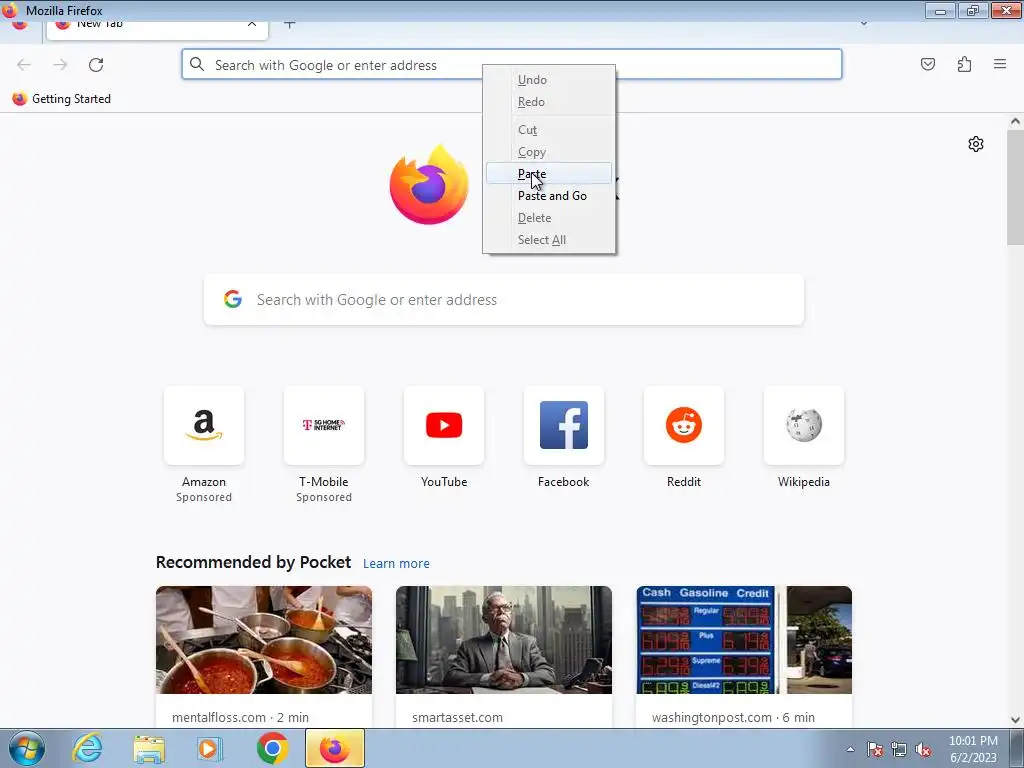Select Paste in the context menu
Viewport: 1024px width, 768px height.
point(549,174)
